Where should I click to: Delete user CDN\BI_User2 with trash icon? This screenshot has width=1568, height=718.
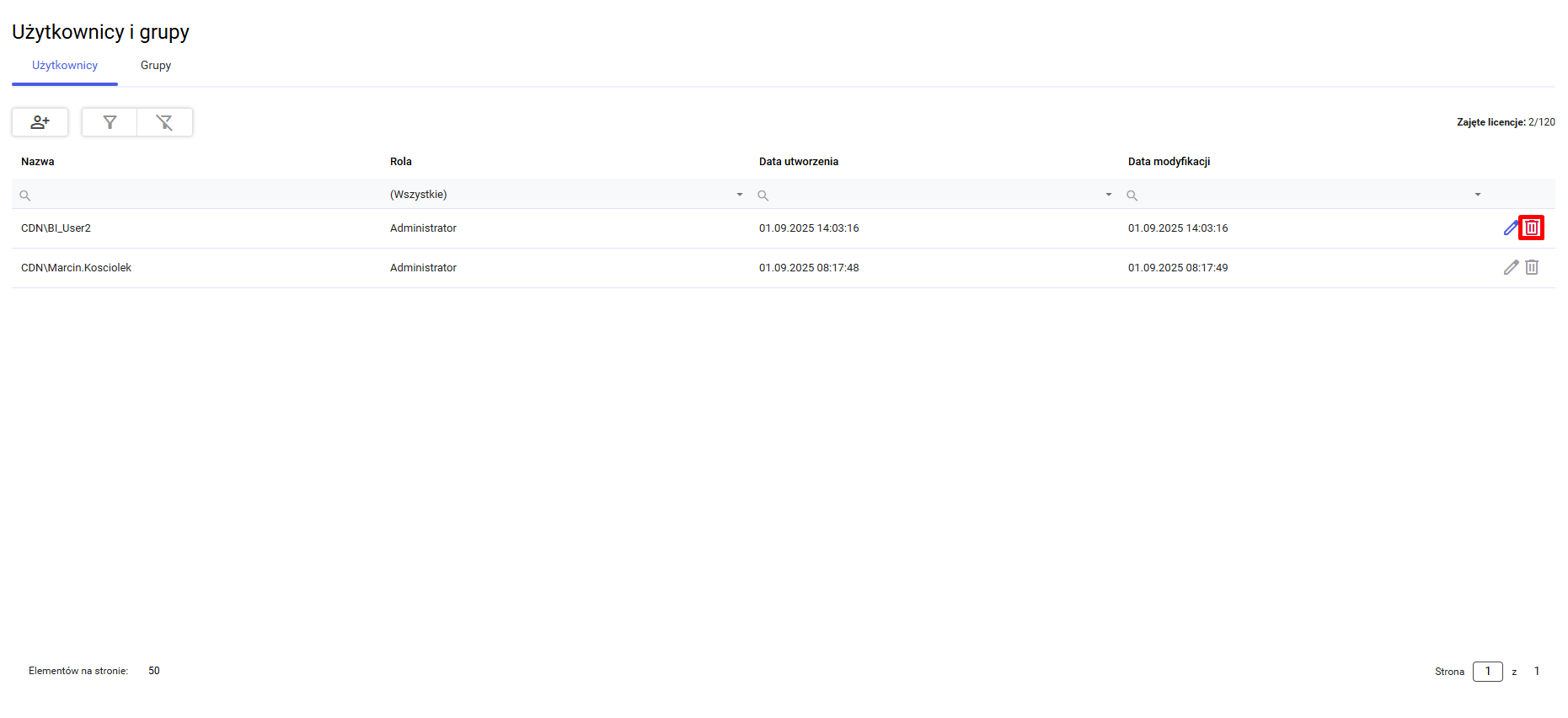pos(1531,228)
